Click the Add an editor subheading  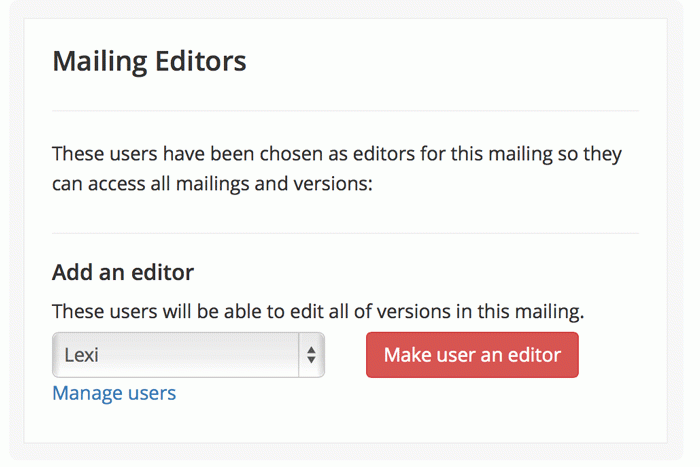[x=123, y=272]
